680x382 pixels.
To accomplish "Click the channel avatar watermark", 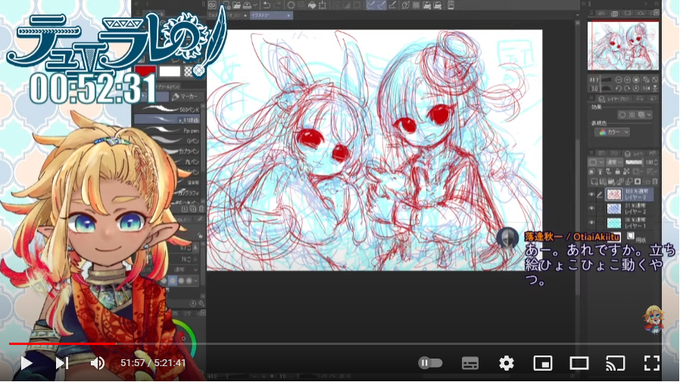I will (653, 319).
